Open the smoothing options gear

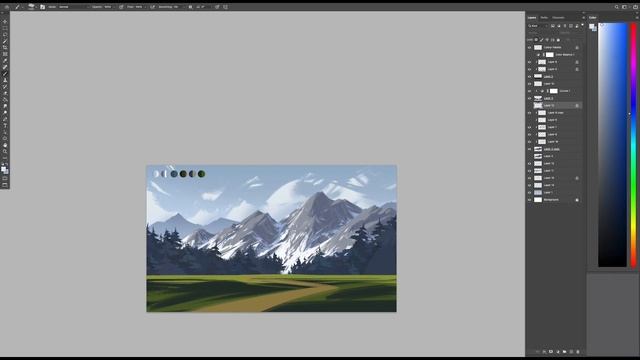[190, 7]
